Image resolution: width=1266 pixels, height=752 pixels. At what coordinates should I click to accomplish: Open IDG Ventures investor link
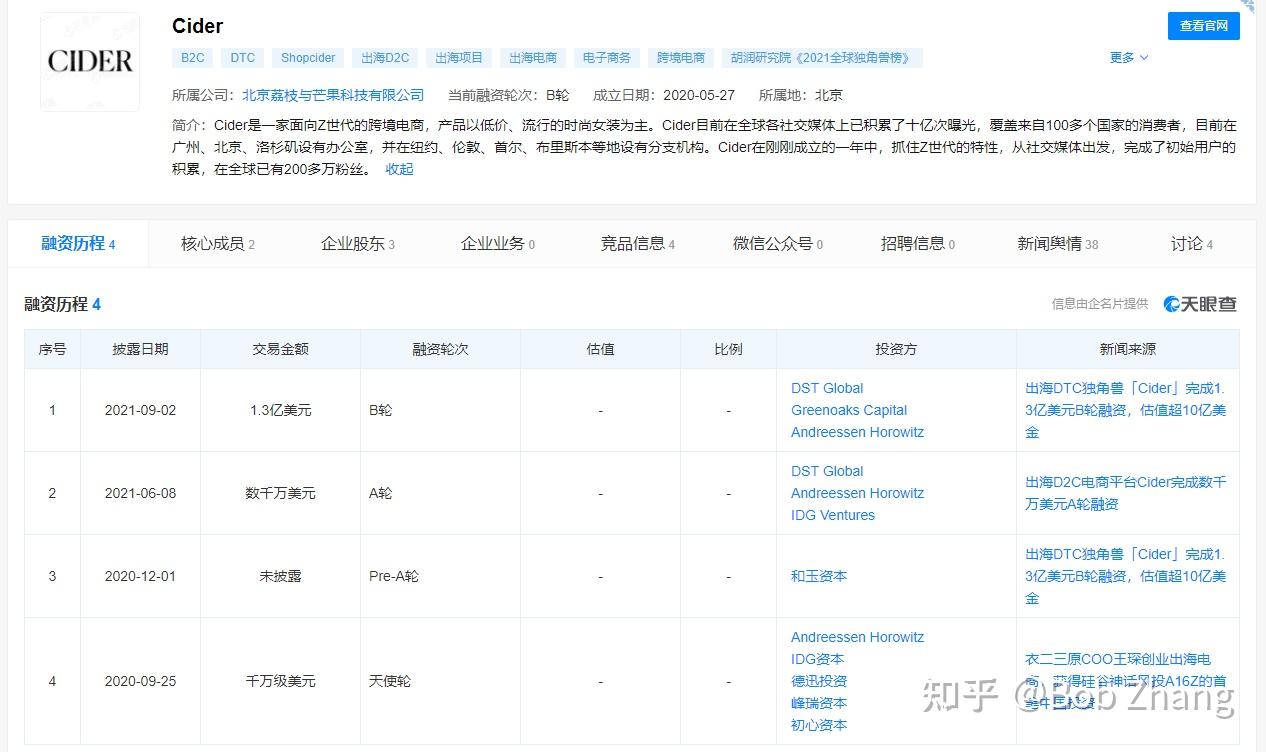(x=833, y=515)
